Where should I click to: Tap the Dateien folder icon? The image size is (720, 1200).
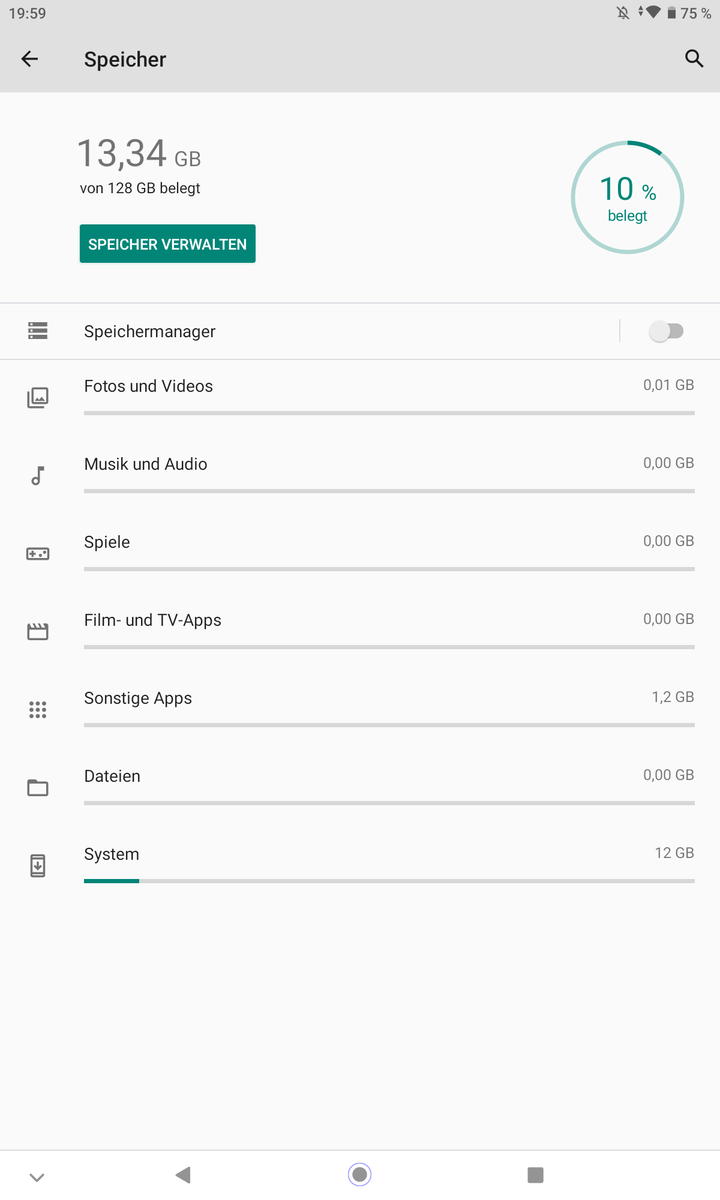(x=37, y=788)
